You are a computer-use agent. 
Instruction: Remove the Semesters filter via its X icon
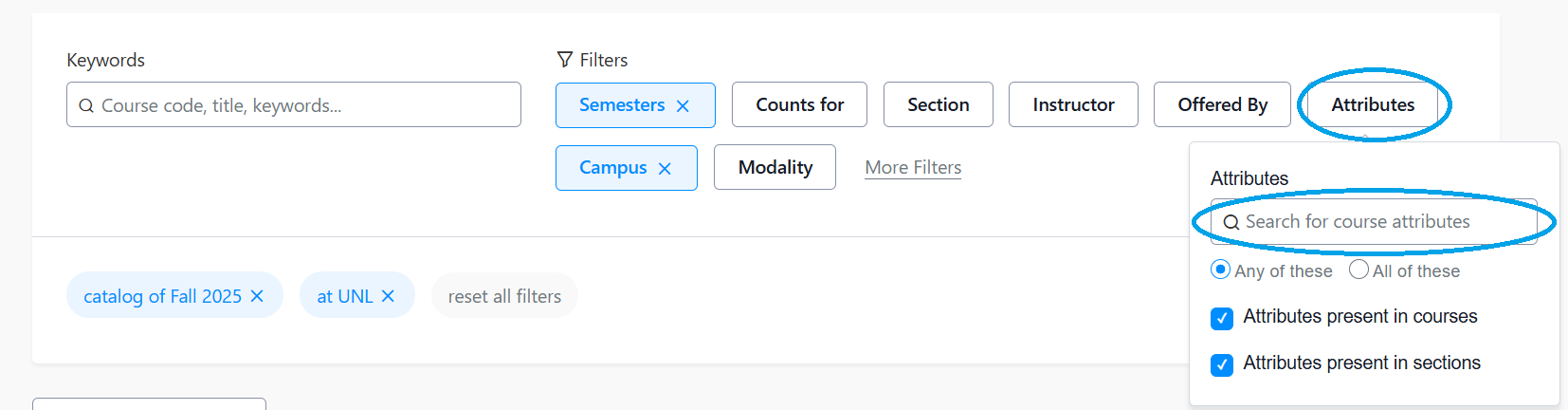click(683, 106)
